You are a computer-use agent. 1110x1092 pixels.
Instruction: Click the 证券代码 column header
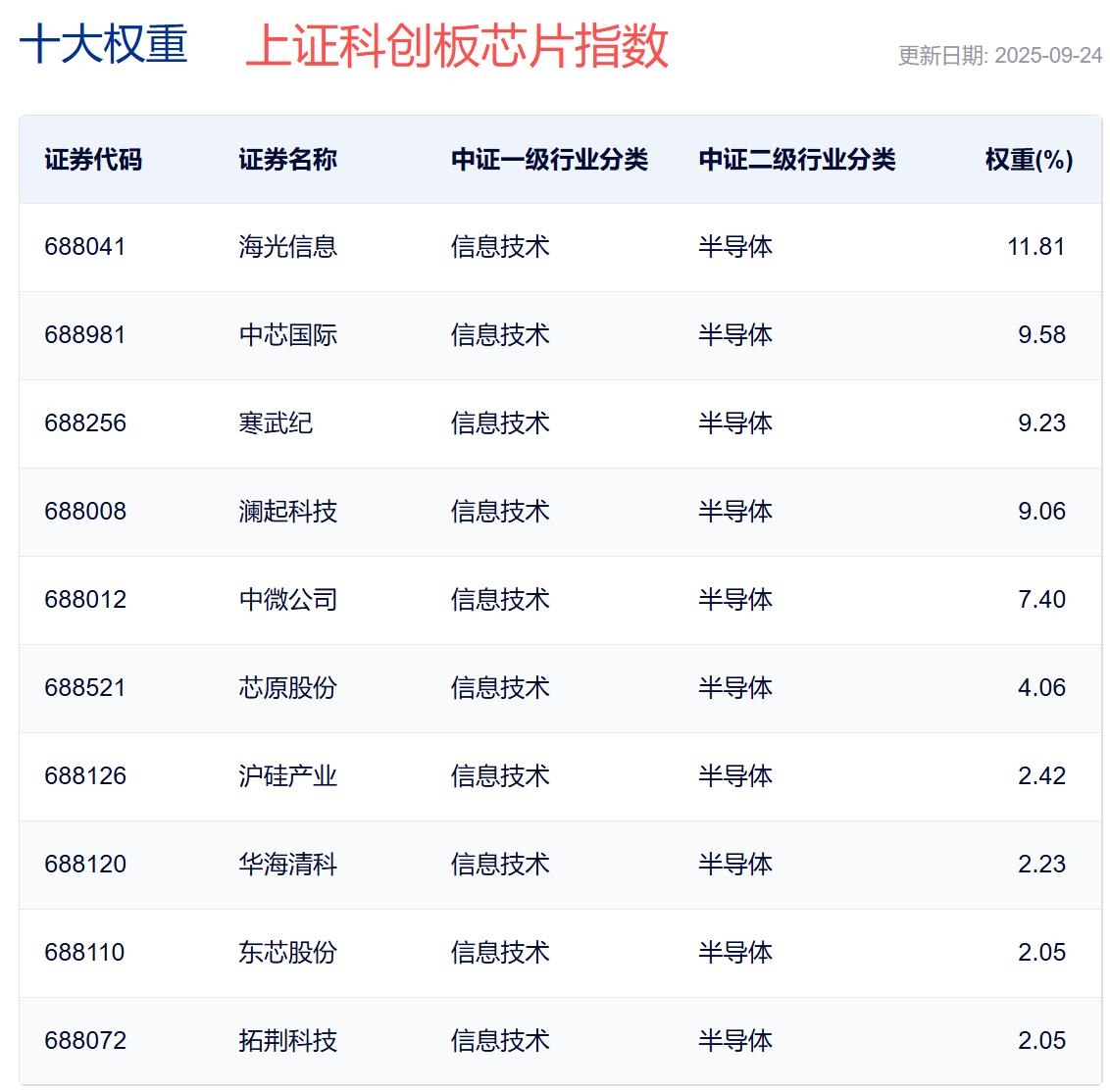pos(93,159)
